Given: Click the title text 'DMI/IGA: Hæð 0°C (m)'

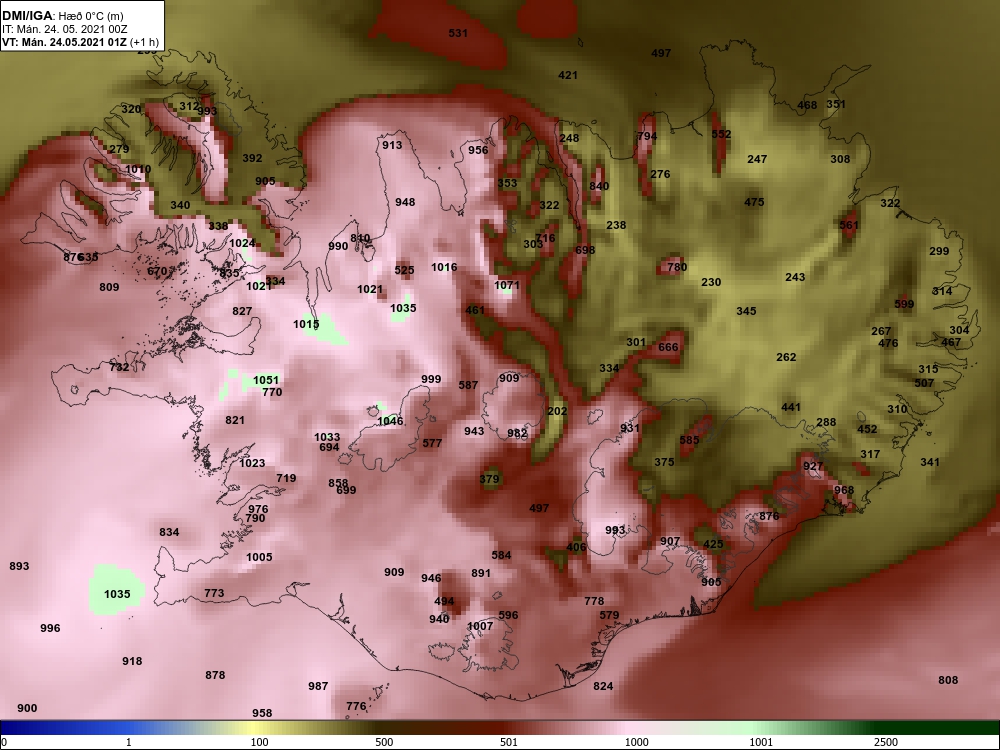Looking at the screenshot, I should pos(62,15).
